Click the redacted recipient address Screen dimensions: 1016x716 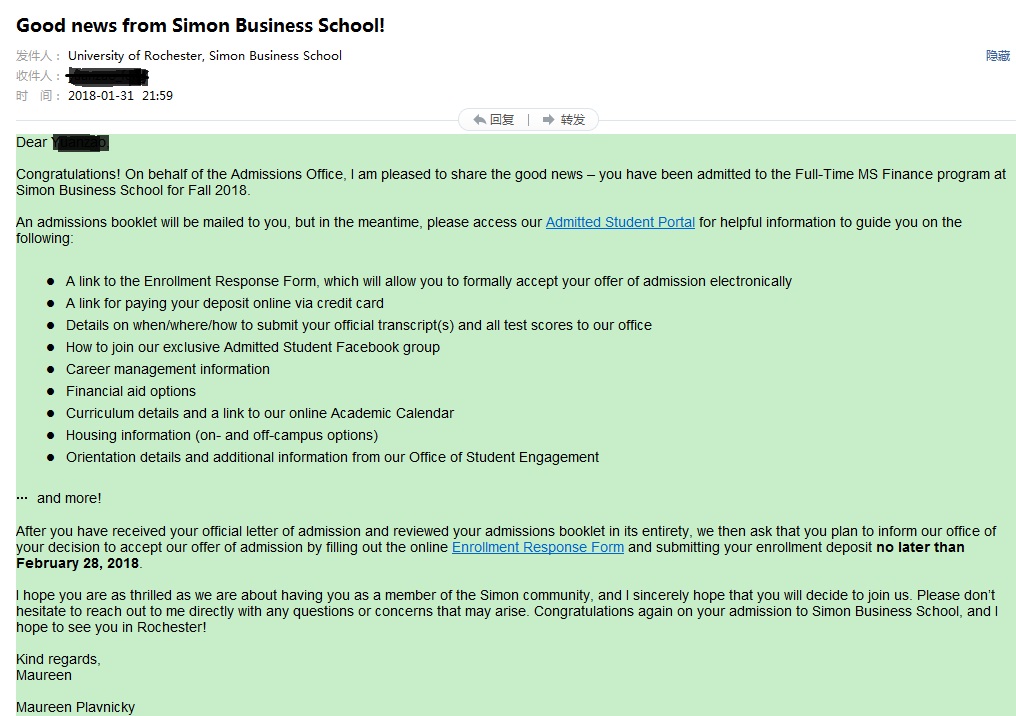[107, 76]
